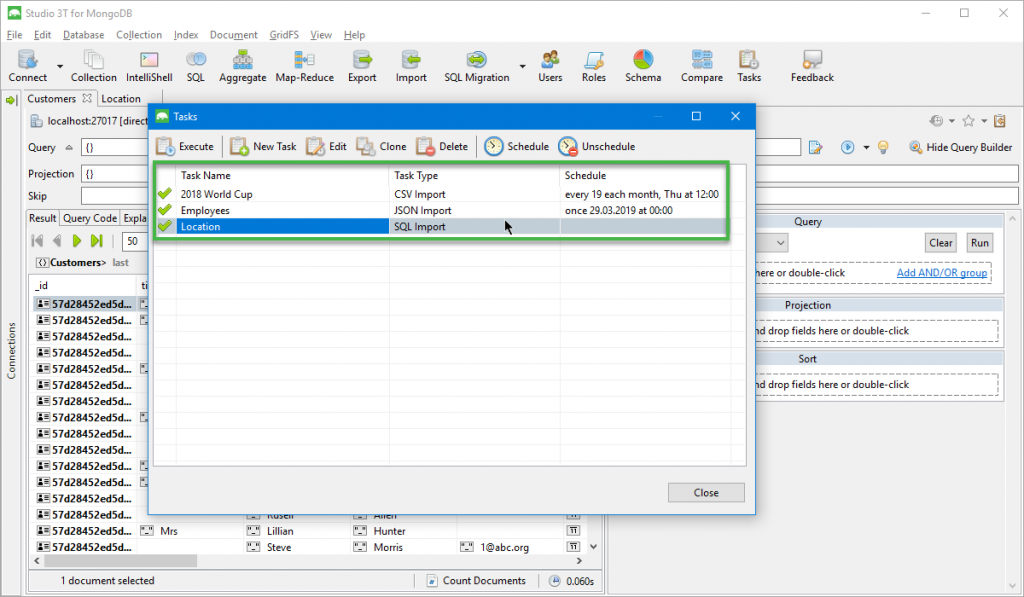The height and width of the screenshot is (597, 1024).
Task: Switch to the Query Code tab
Action: (x=90, y=218)
